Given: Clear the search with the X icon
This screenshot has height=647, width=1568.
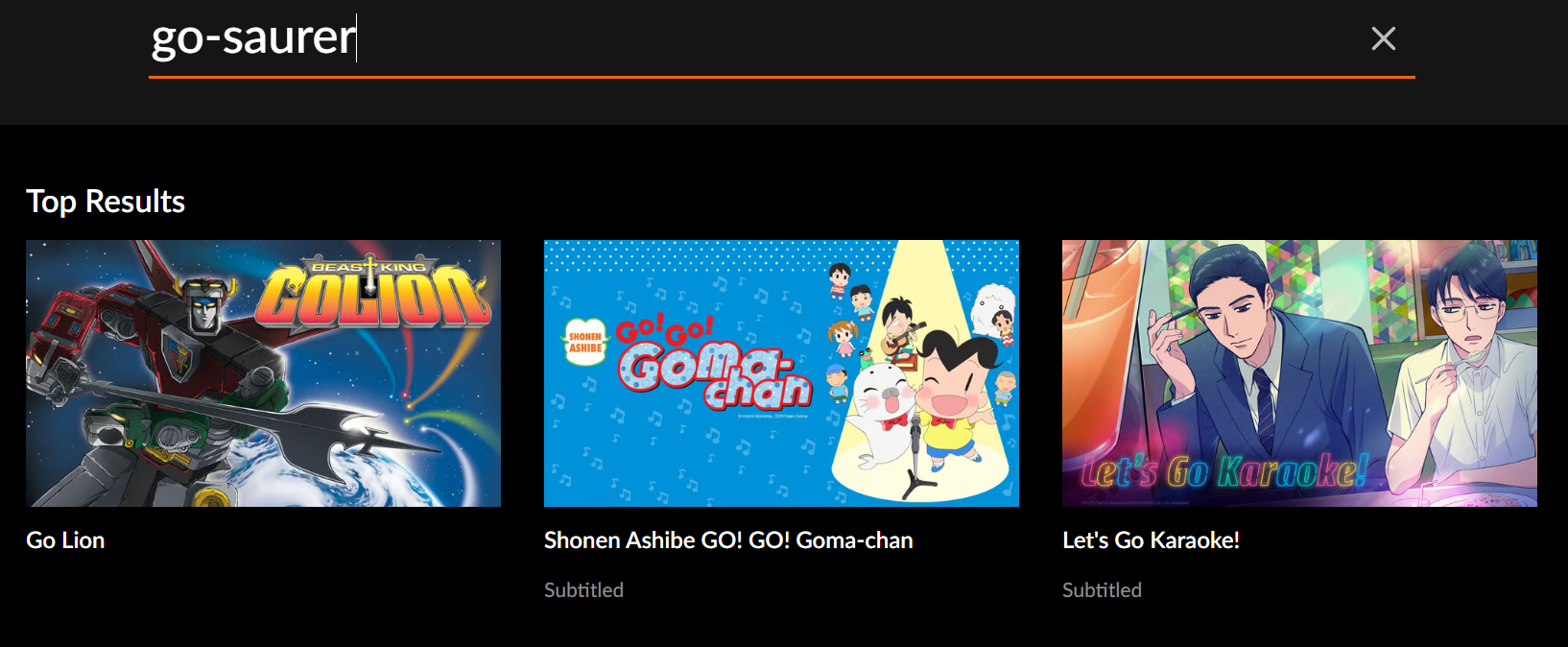Looking at the screenshot, I should pos(1383,38).
